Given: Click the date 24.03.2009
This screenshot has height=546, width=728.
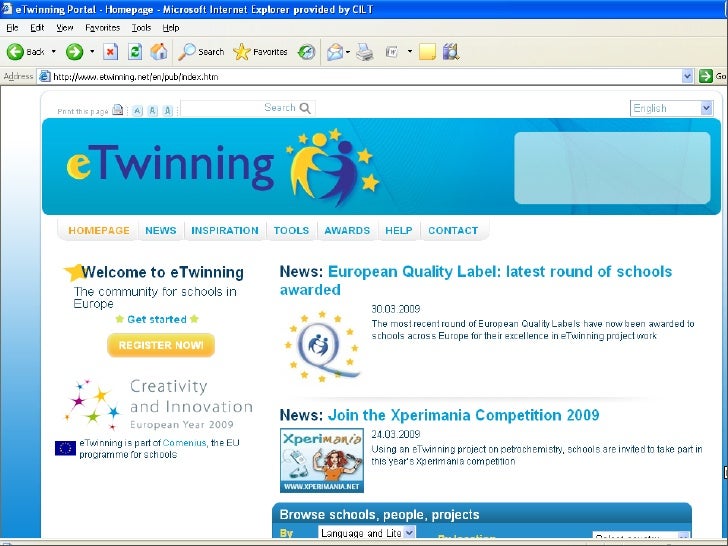Looking at the screenshot, I should (396, 434).
